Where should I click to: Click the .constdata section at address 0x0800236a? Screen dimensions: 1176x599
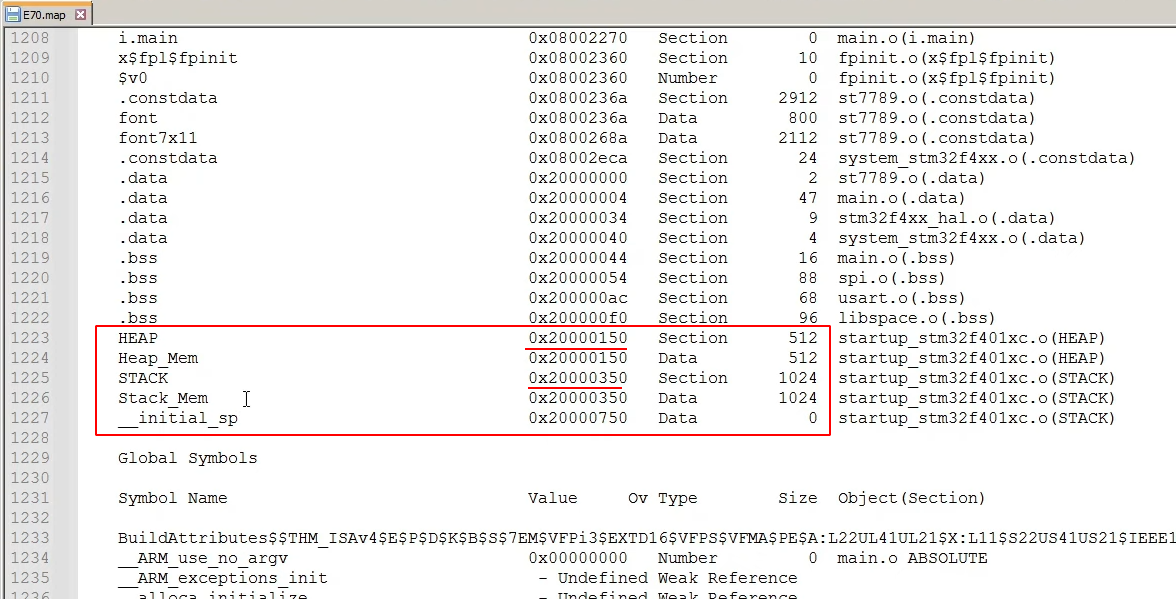167,98
